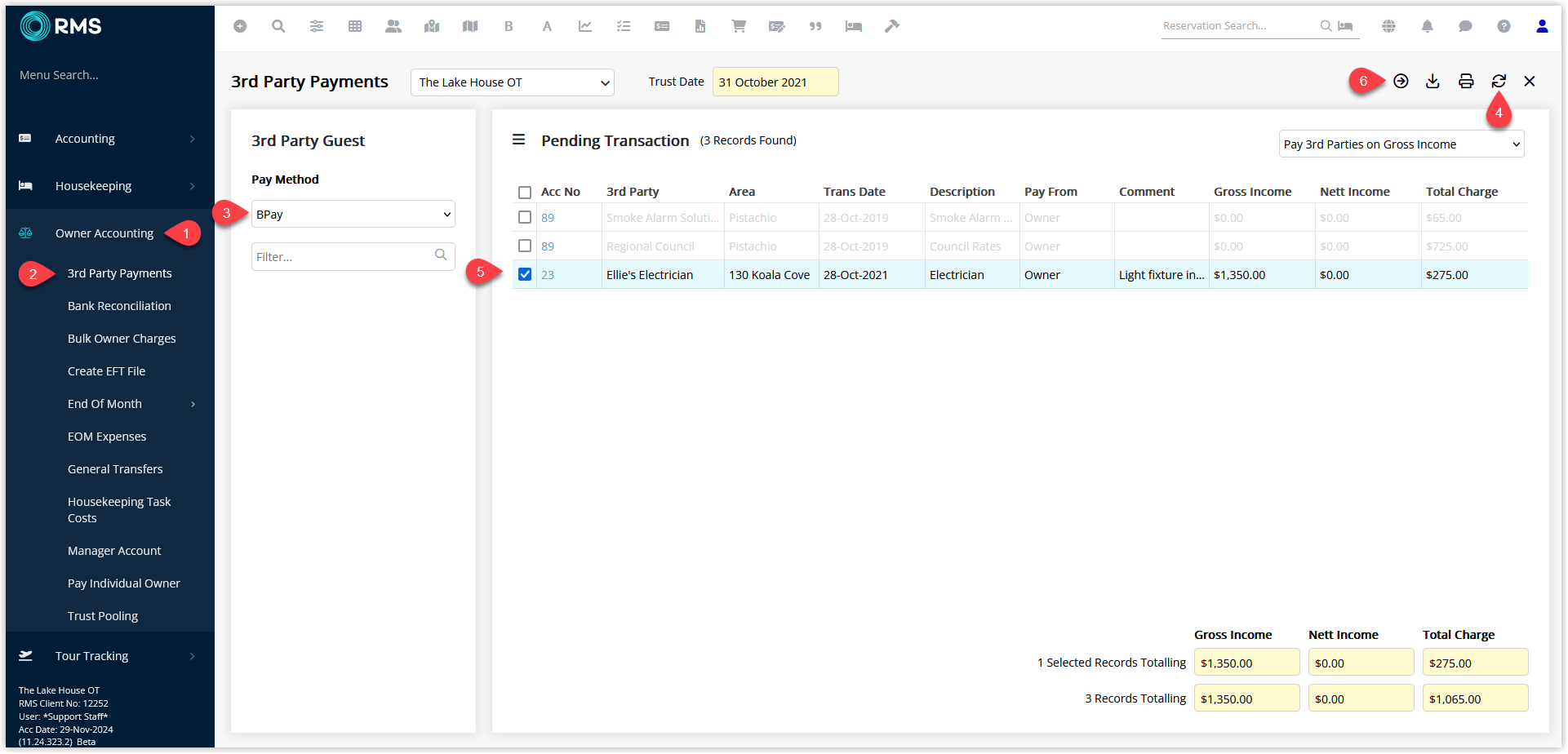Sort by Total Charge column header
This screenshot has width=1568, height=754.
1461,192
